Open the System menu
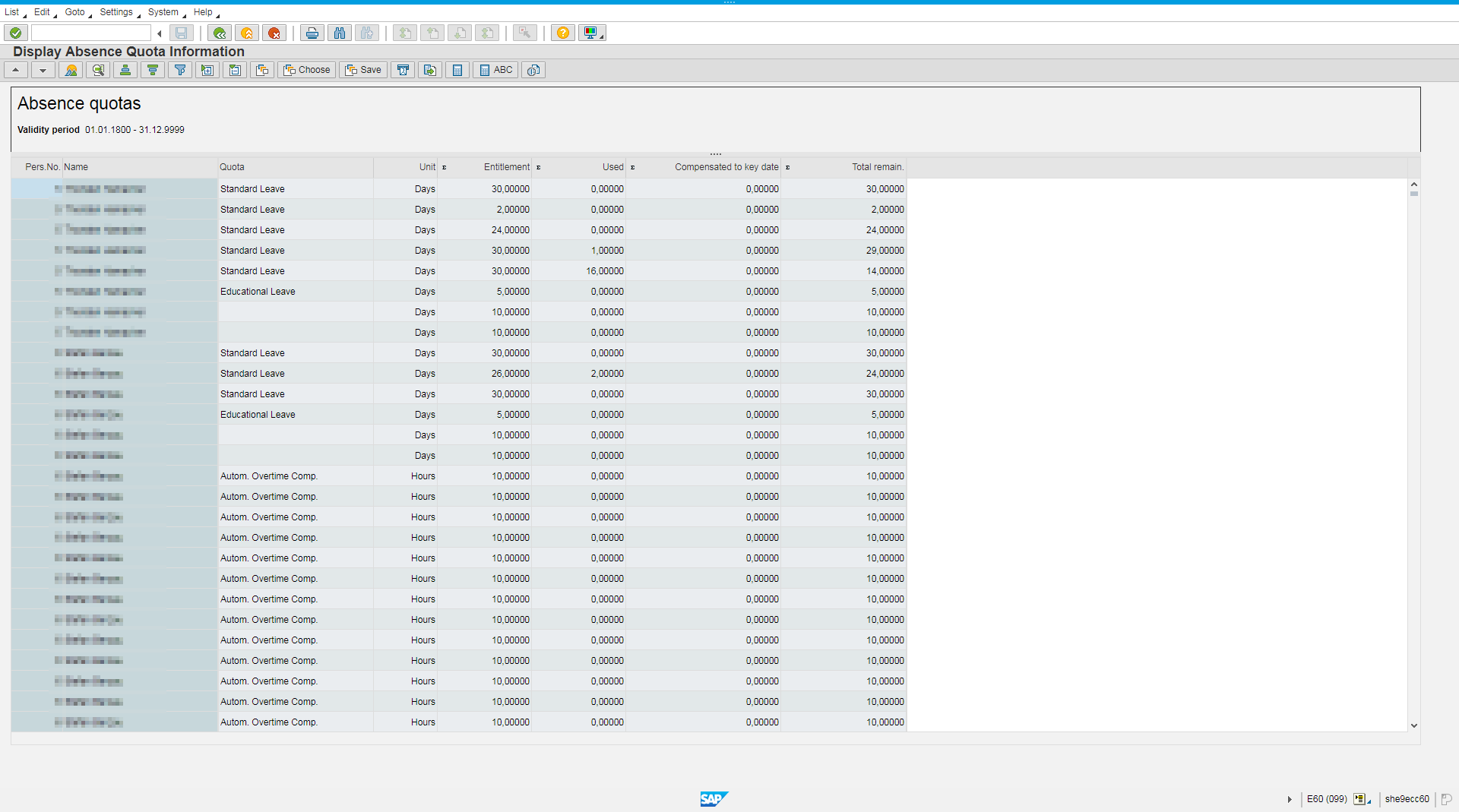Screen dimensions: 1459x812 click(x=163, y=12)
